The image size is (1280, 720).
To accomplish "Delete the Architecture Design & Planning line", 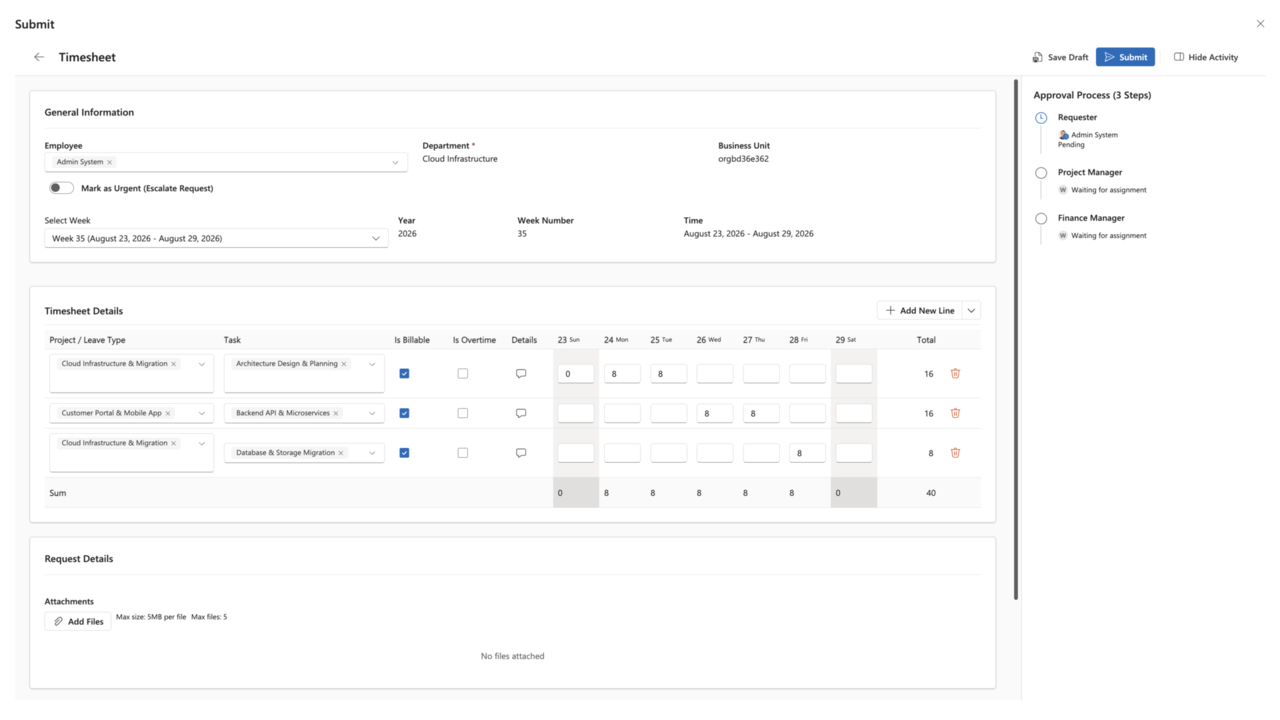I will pyautogui.click(x=955, y=373).
